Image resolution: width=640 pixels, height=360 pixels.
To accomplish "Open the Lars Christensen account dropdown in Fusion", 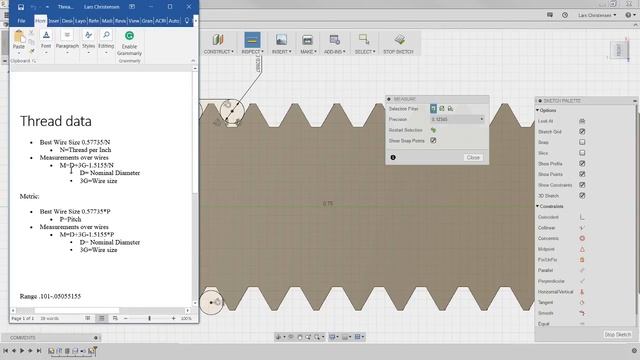I will click(597, 15).
